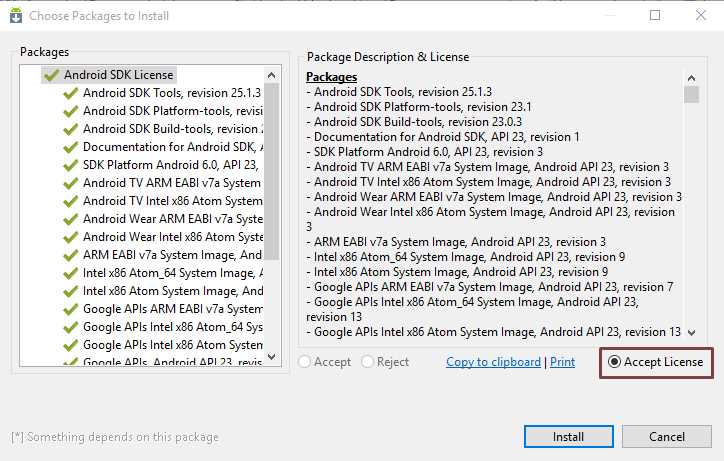Click the Install button

pos(568,437)
